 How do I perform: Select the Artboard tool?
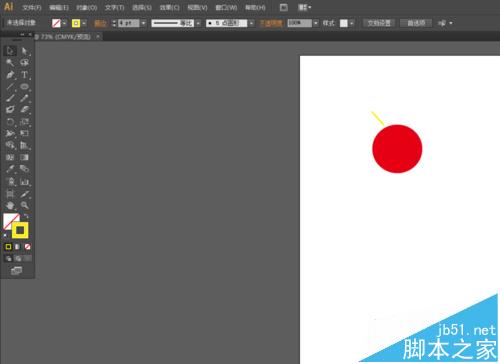[10, 194]
